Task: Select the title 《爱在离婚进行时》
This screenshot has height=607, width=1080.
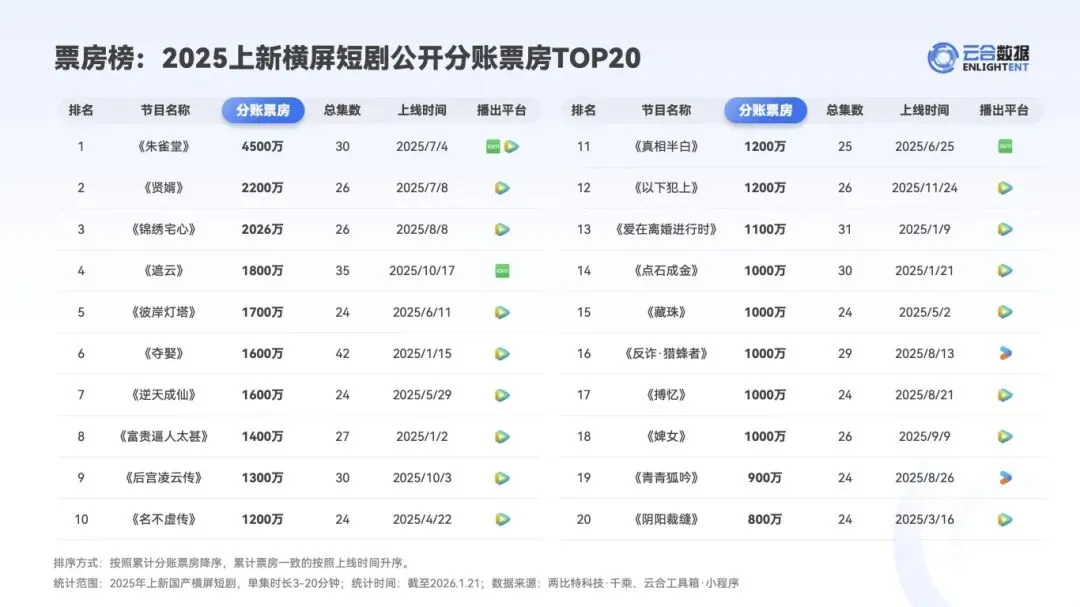Action: tap(666, 229)
